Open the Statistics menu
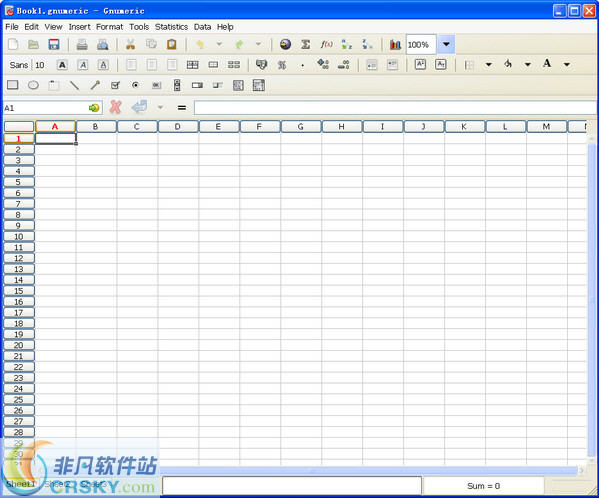The width and height of the screenshot is (599, 498). (x=172, y=27)
